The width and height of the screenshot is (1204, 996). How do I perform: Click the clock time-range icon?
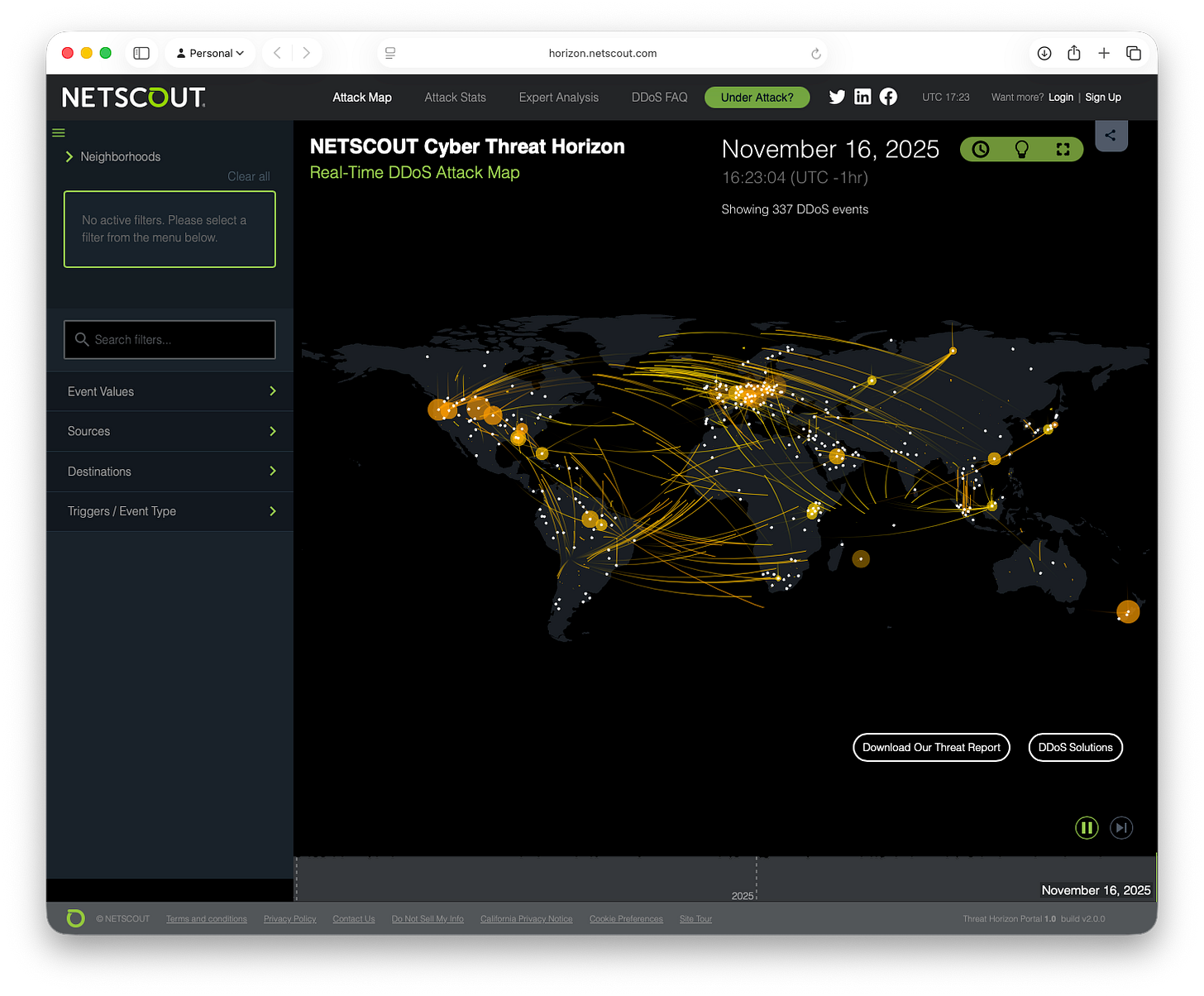tap(981, 149)
